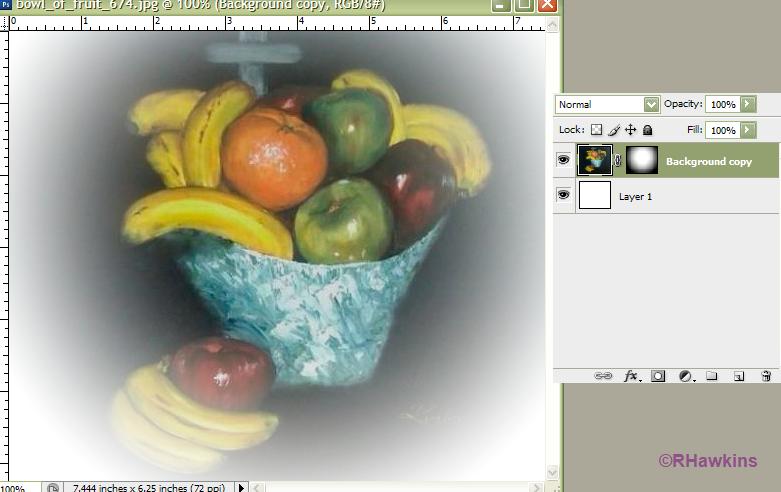The height and width of the screenshot is (492, 781).
Task: Click the horizontal scrollbar right arrow
Action: tap(536, 487)
